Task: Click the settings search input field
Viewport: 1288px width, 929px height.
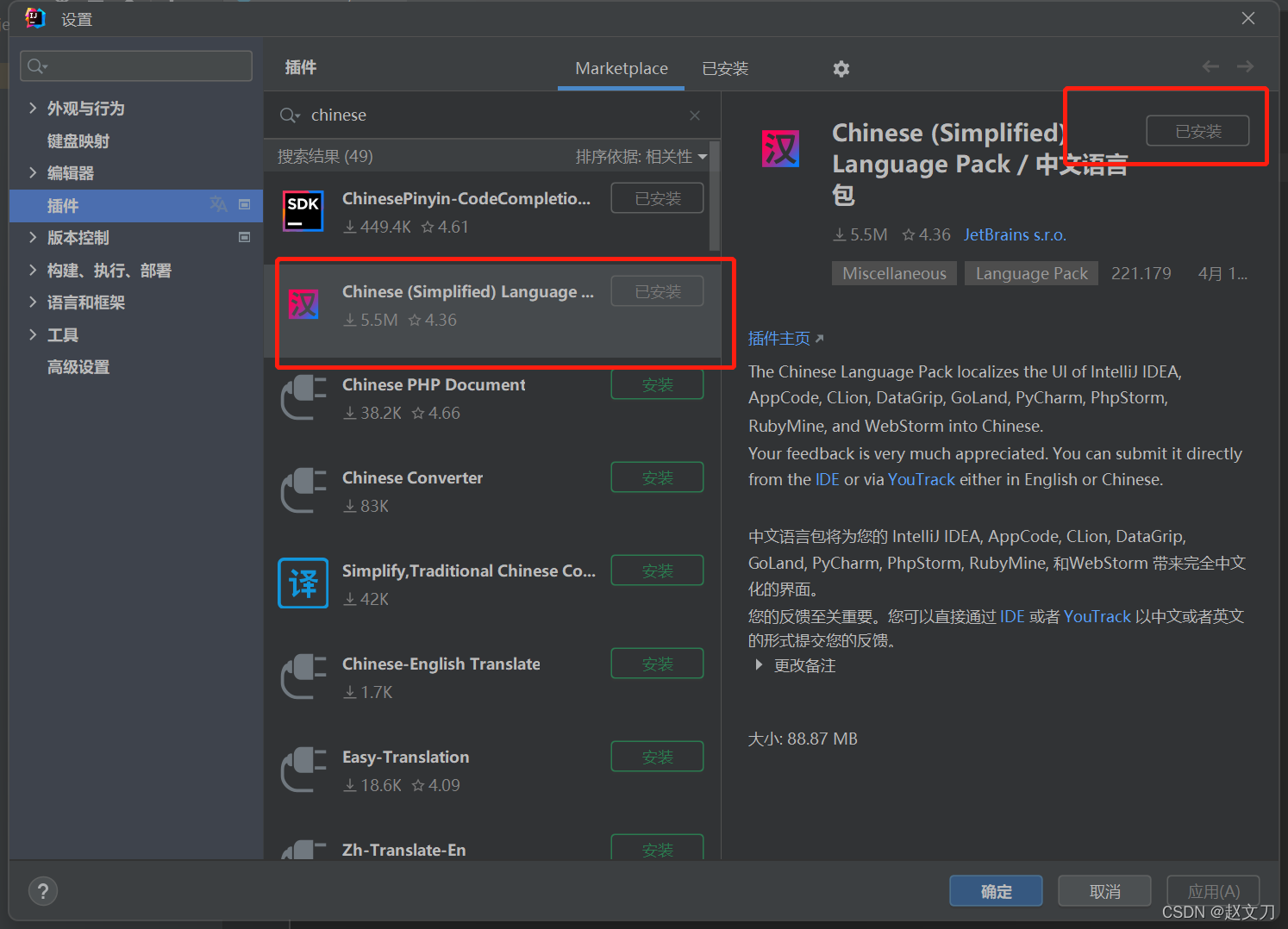Action: point(136,66)
